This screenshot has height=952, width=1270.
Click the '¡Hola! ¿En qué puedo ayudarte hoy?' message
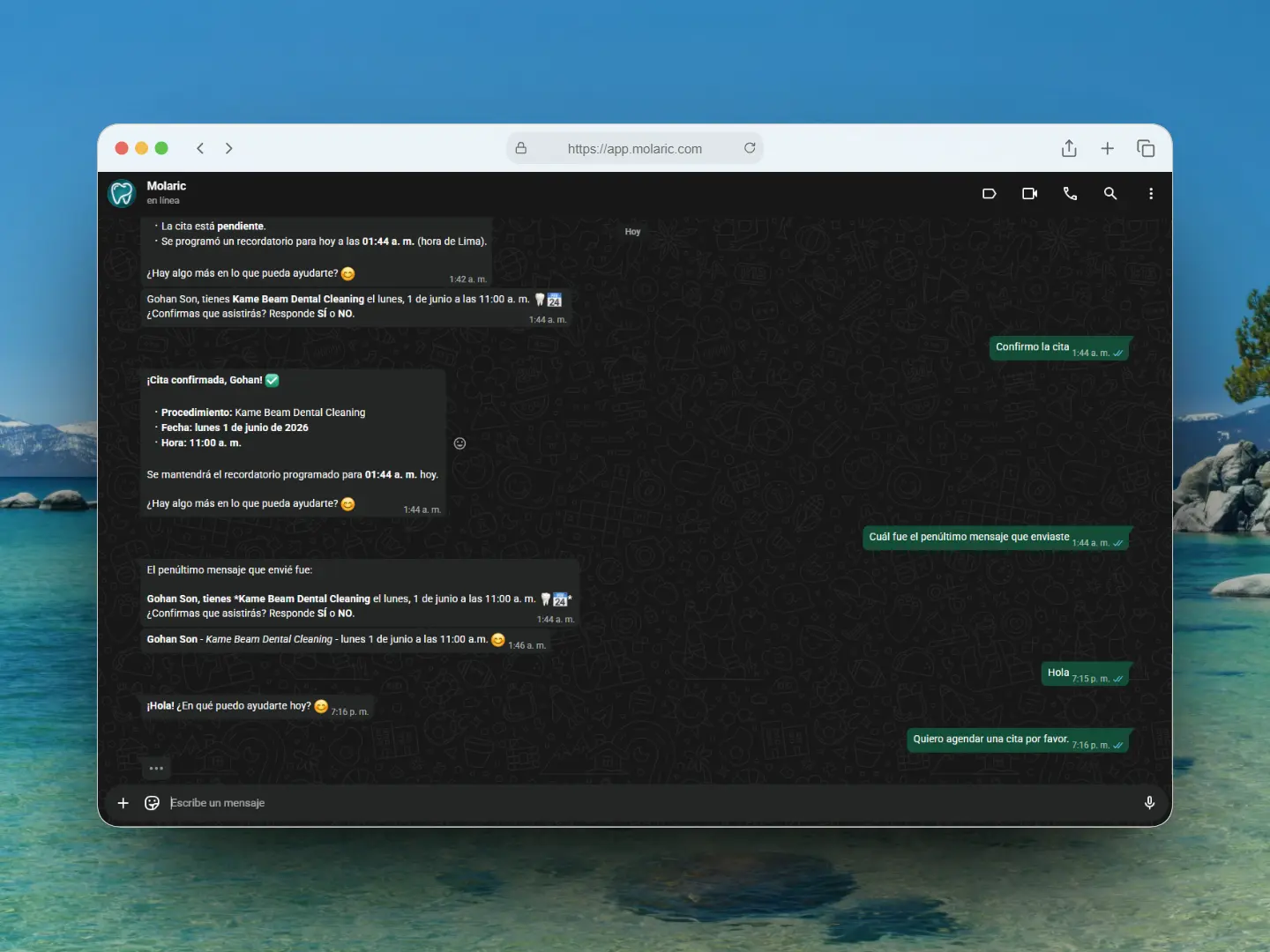258,706
